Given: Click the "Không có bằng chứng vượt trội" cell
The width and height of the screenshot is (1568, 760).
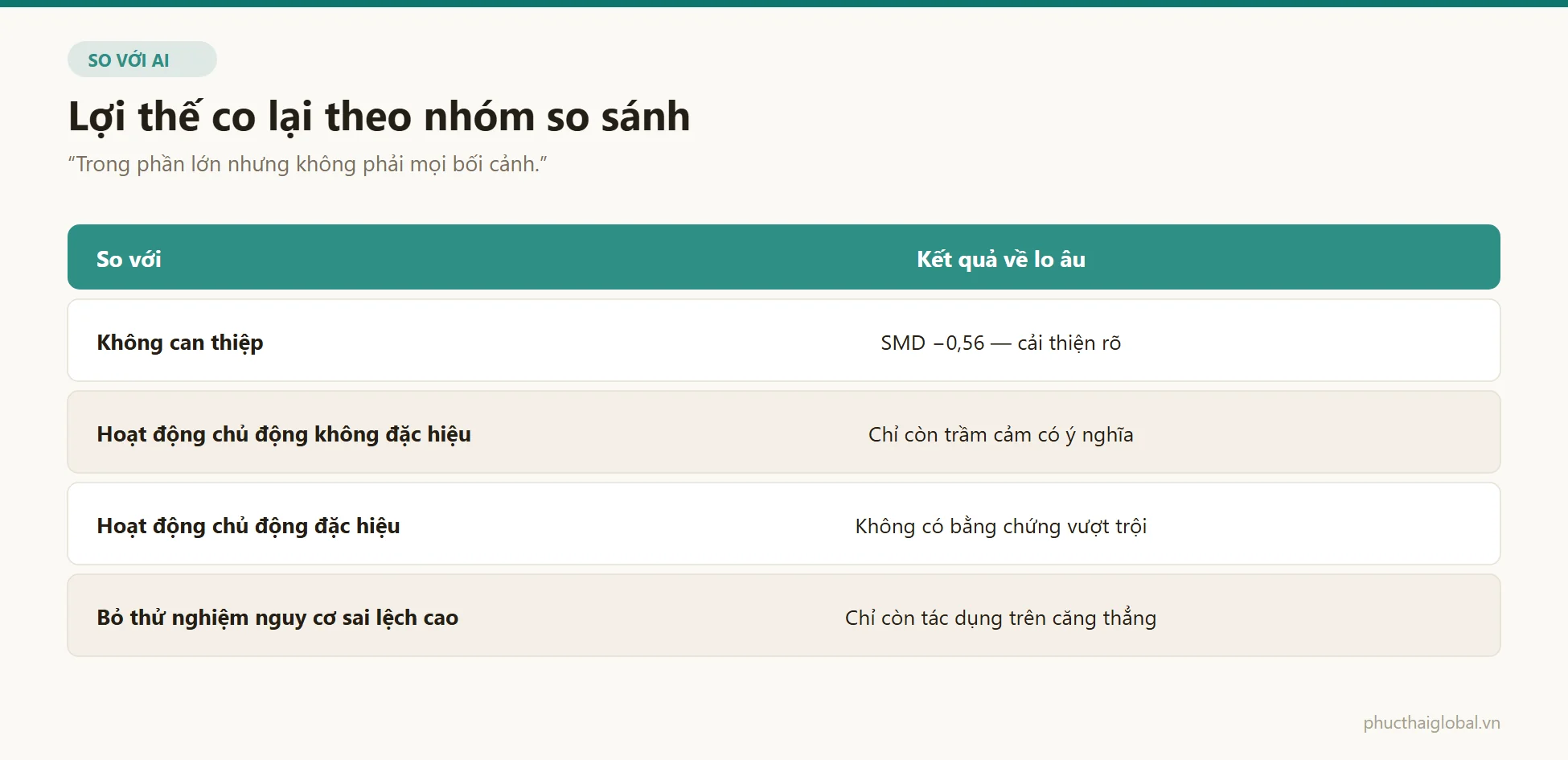Looking at the screenshot, I should [1001, 526].
